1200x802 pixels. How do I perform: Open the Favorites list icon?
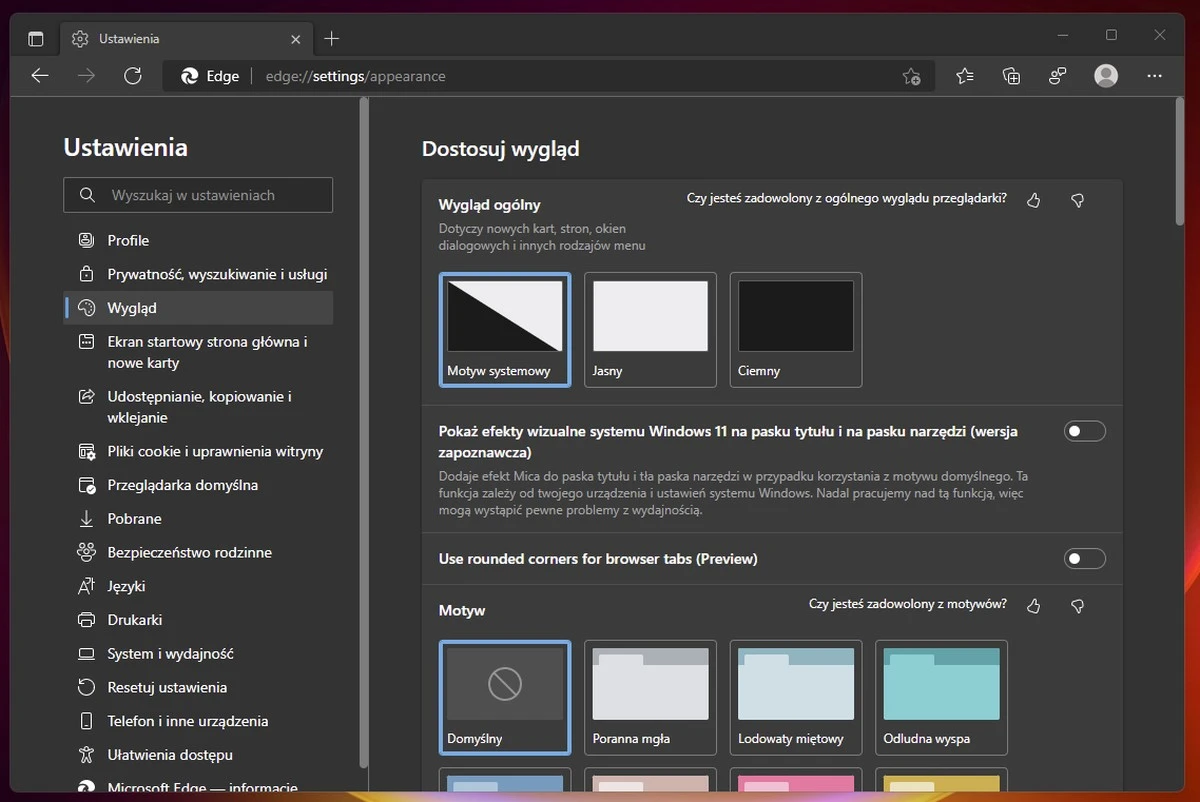pyautogui.click(x=964, y=76)
